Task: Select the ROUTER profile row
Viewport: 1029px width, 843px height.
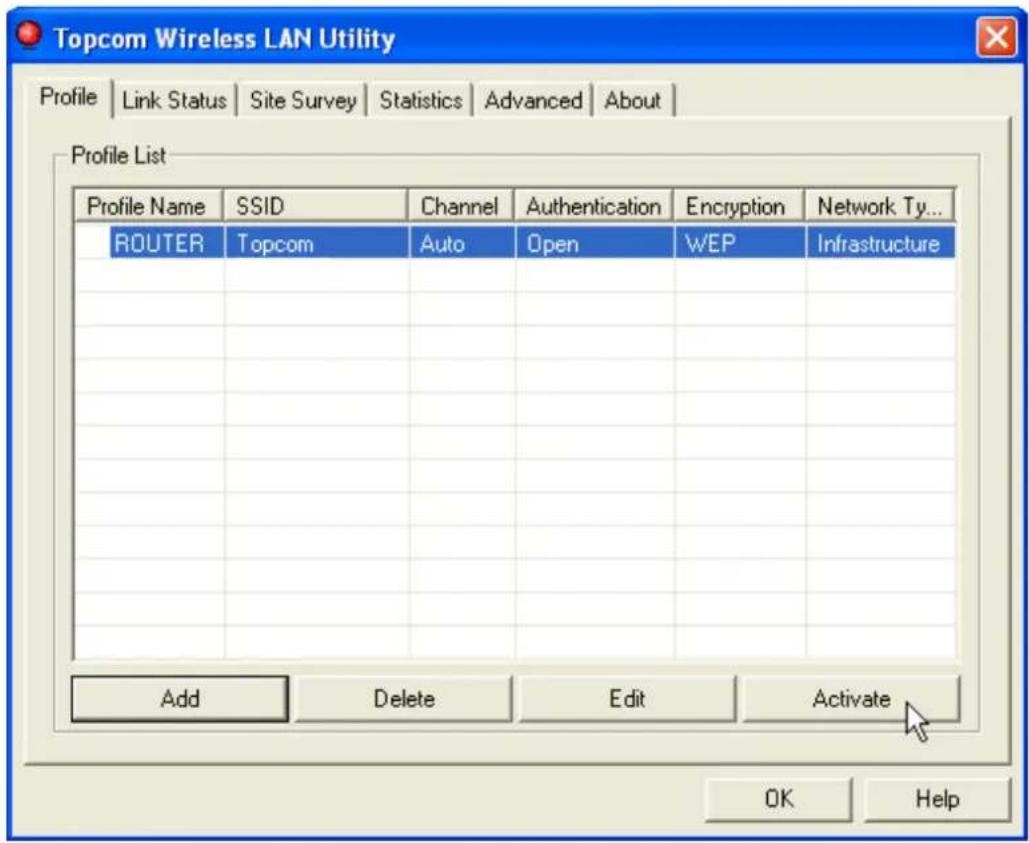Action: [514, 243]
